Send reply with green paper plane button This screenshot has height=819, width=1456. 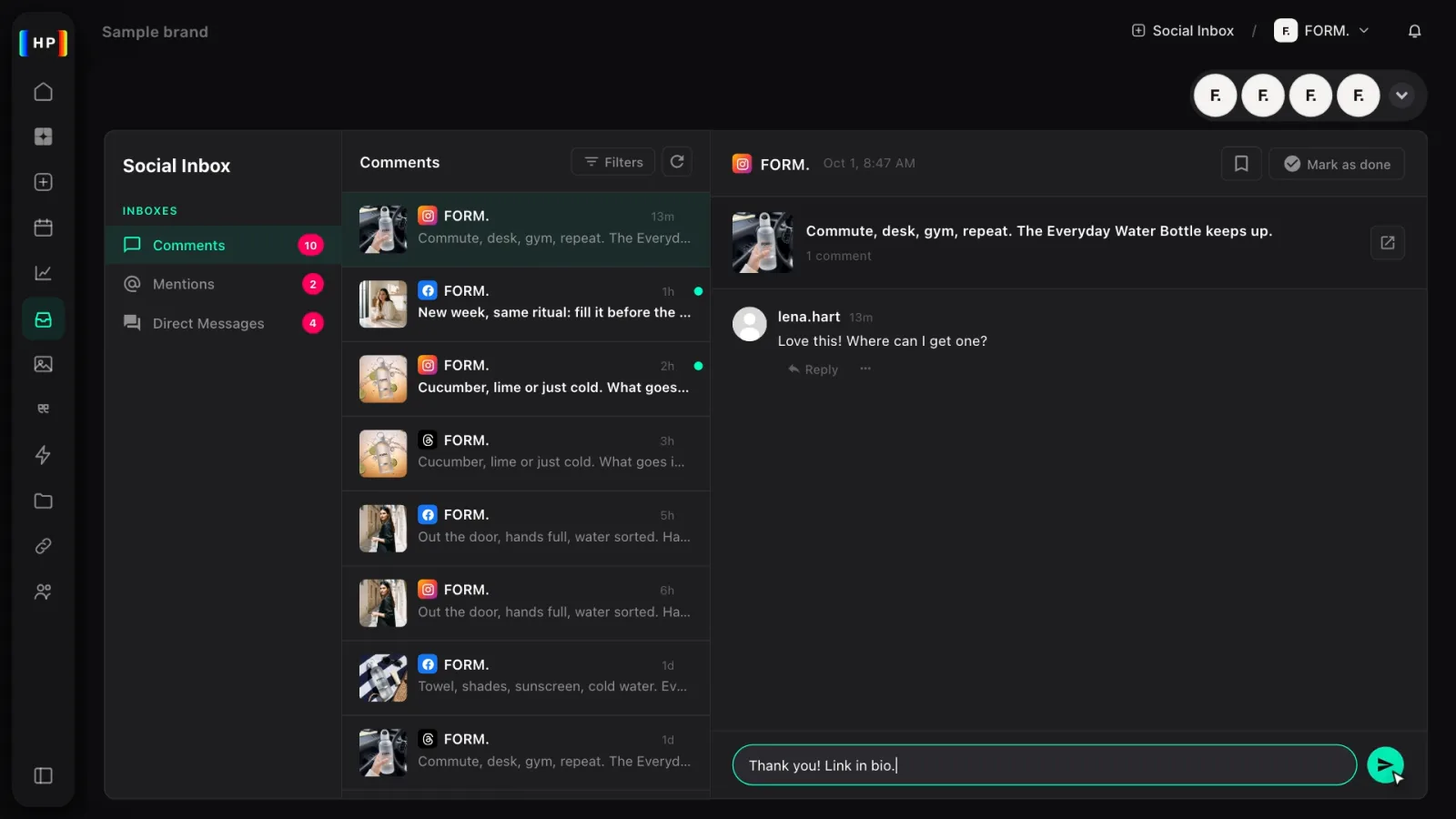[1385, 765]
